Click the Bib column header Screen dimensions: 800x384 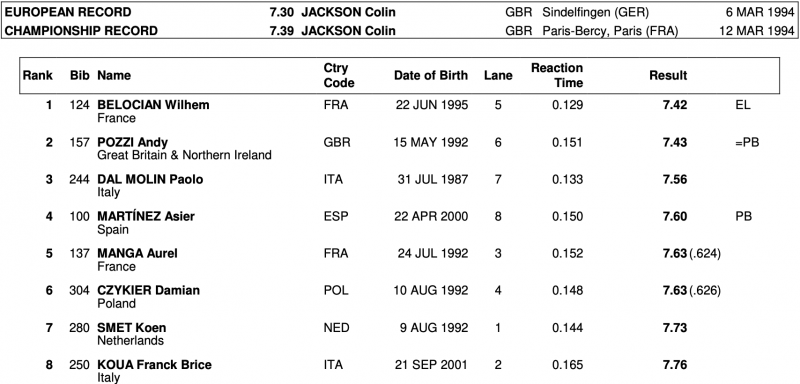coord(80,75)
